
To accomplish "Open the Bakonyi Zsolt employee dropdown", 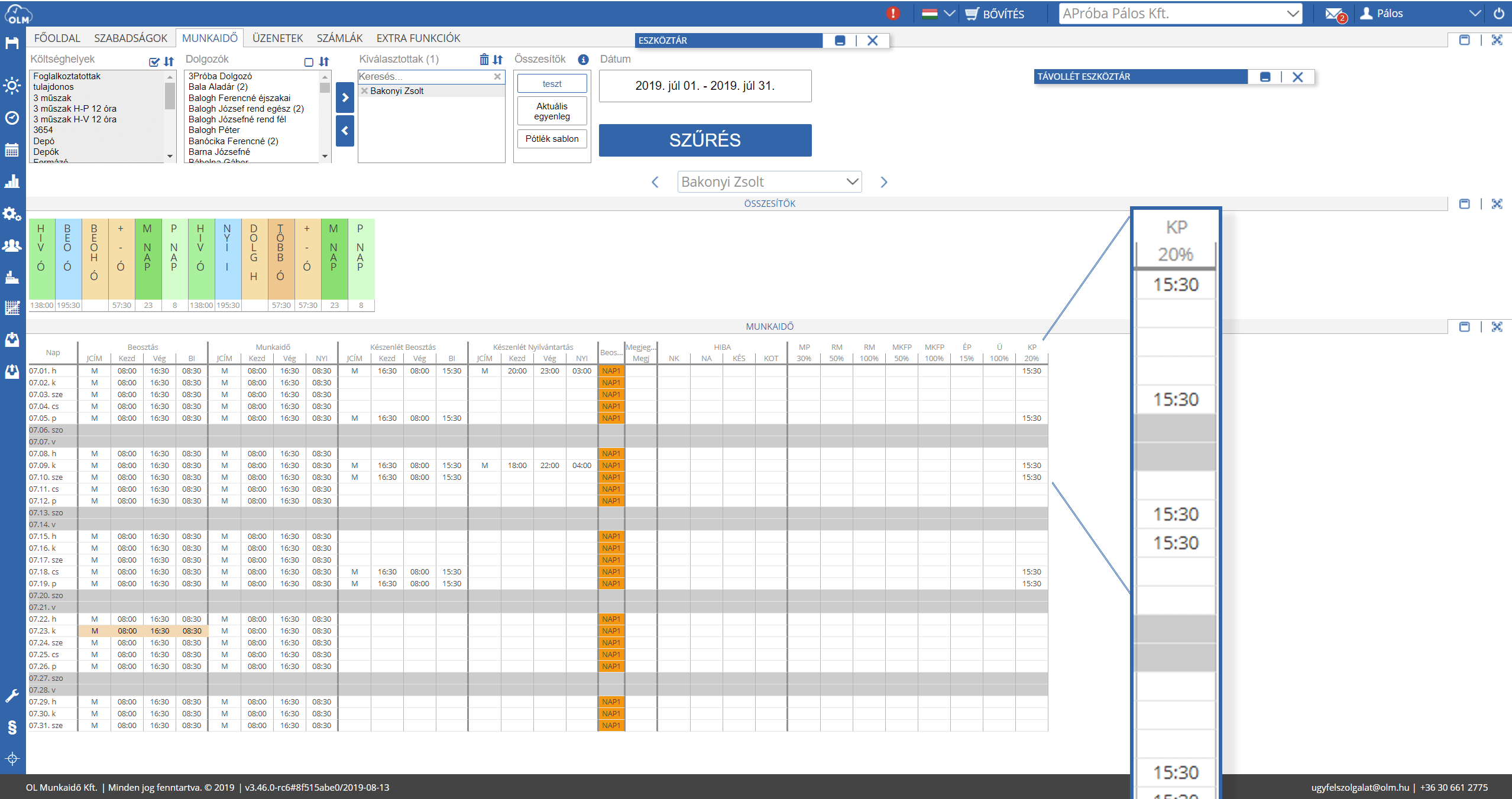I will click(x=769, y=182).
